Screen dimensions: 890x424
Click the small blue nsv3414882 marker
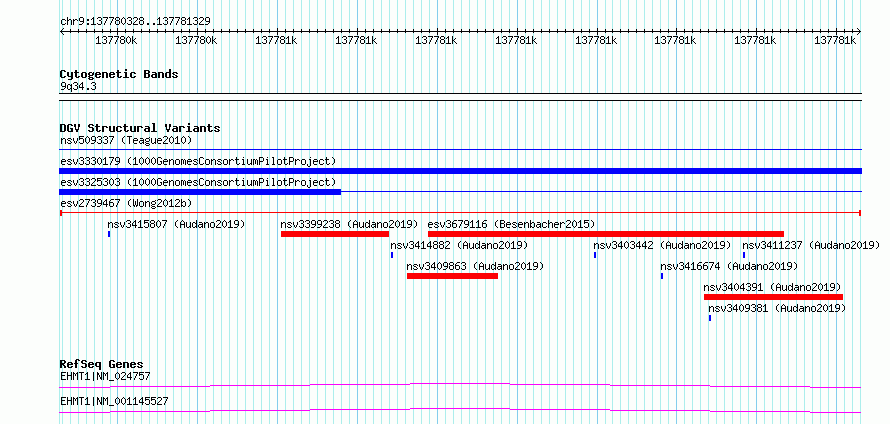click(x=392, y=255)
